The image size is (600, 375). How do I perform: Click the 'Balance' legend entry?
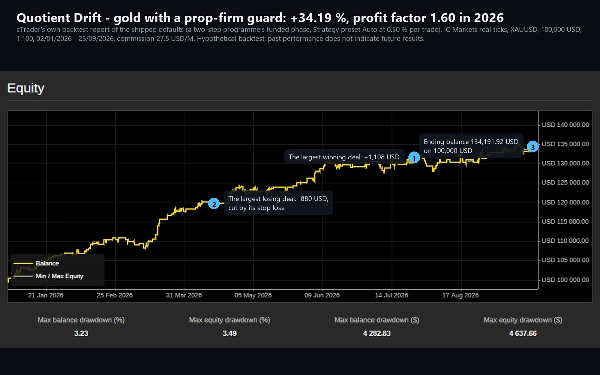(x=36, y=263)
